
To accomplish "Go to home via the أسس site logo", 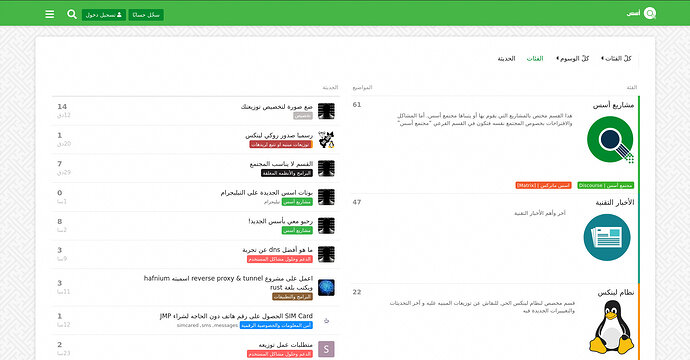I will [x=641, y=14].
